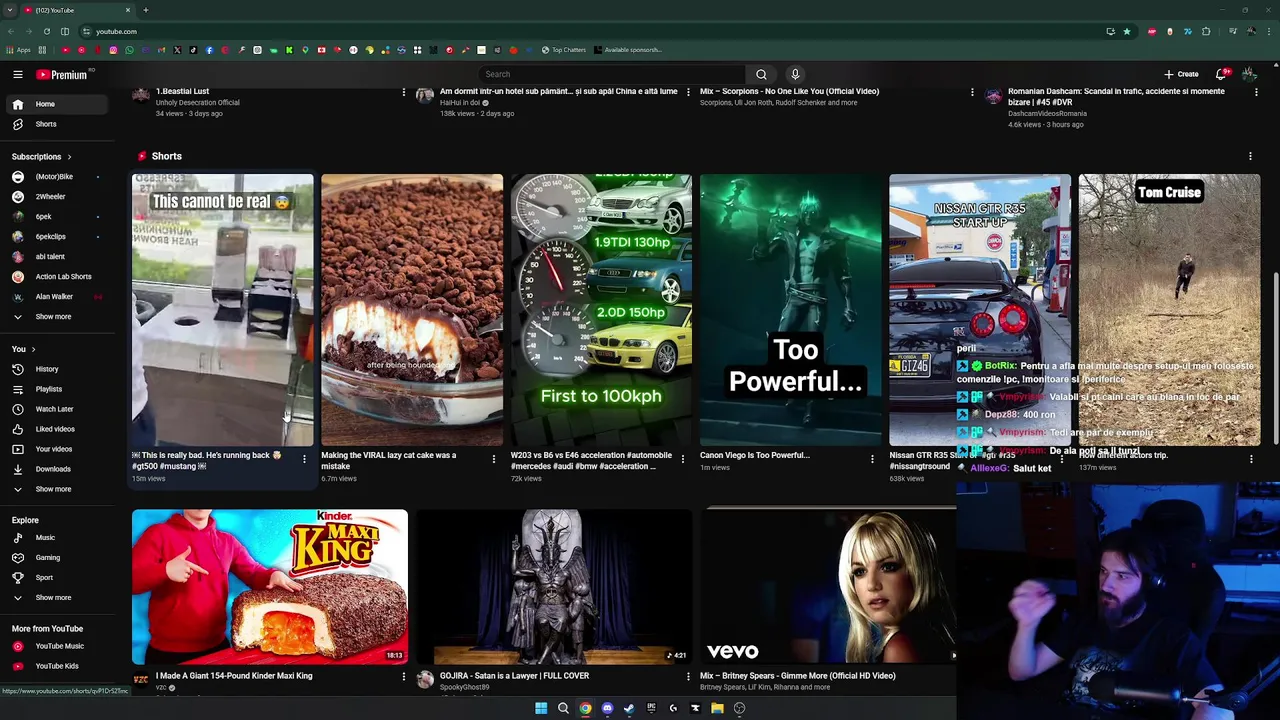The image size is (1280, 720).
Task: Click the Create button
Action: click(1181, 74)
